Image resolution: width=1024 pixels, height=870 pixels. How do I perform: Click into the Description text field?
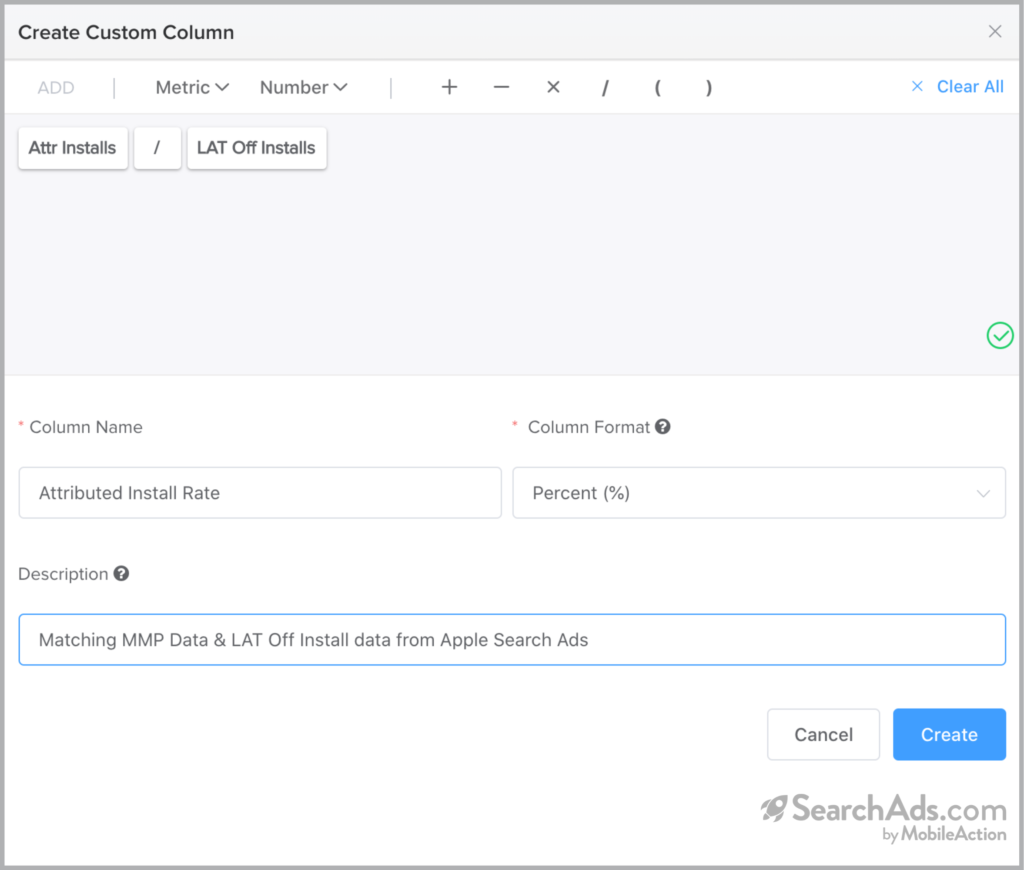(512, 640)
